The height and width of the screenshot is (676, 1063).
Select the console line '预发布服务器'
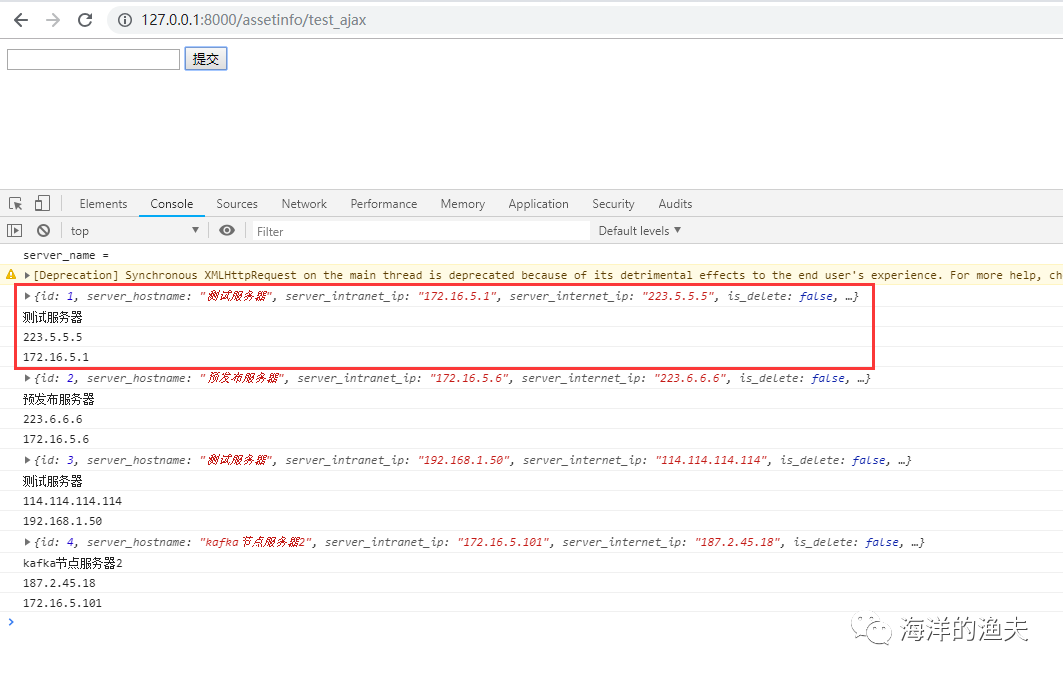pyautogui.click(x=58, y=399)
